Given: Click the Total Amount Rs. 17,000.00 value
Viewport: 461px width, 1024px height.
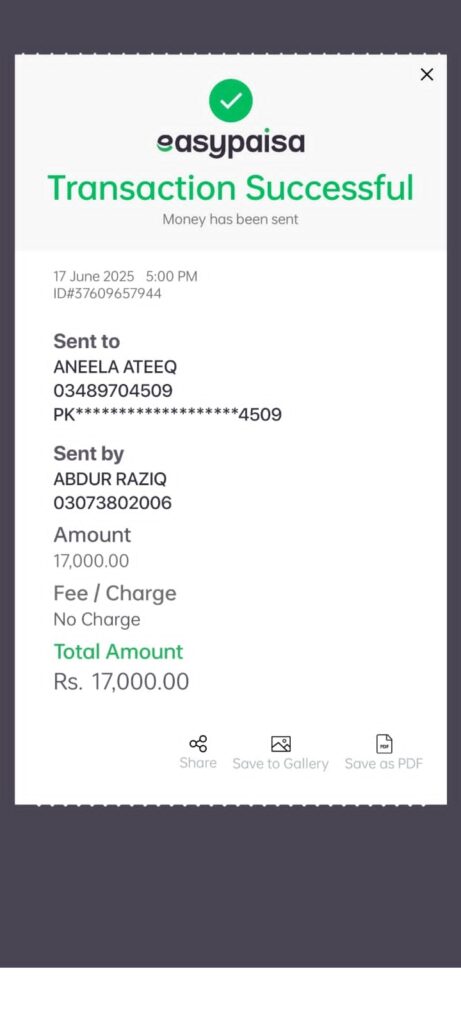Looking at the screenshot, I should coord(121,682).
